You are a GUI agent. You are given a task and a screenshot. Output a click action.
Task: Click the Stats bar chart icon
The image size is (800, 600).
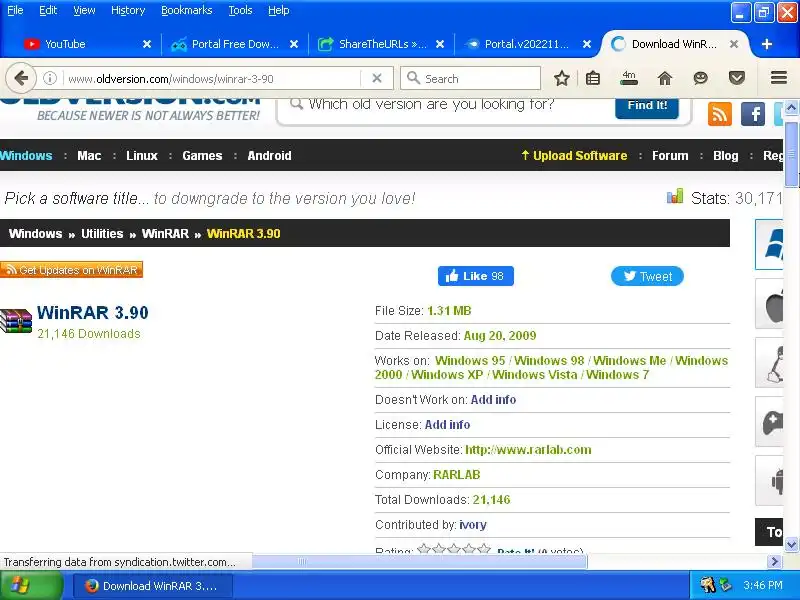674,196
